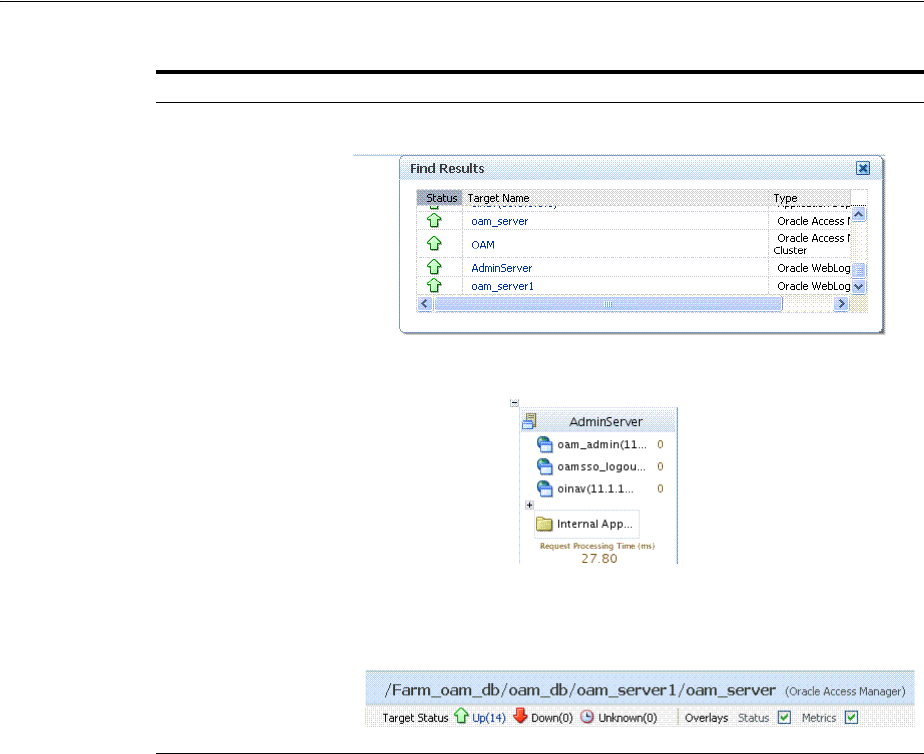Click the Oracle Access type cell for oam_server
This screenshot has height=754, width=924.
coord(812,221)
